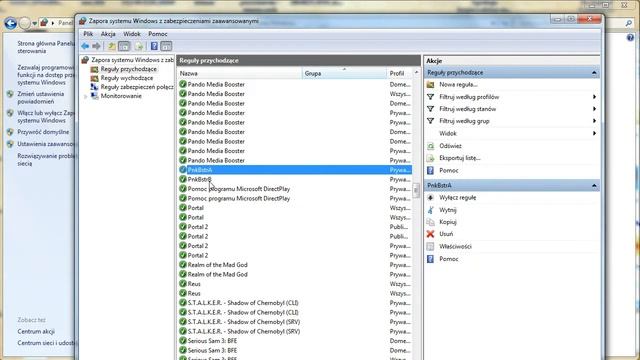Click the Właściwości icon
The image size is (640, 360).
coord(430,247)
